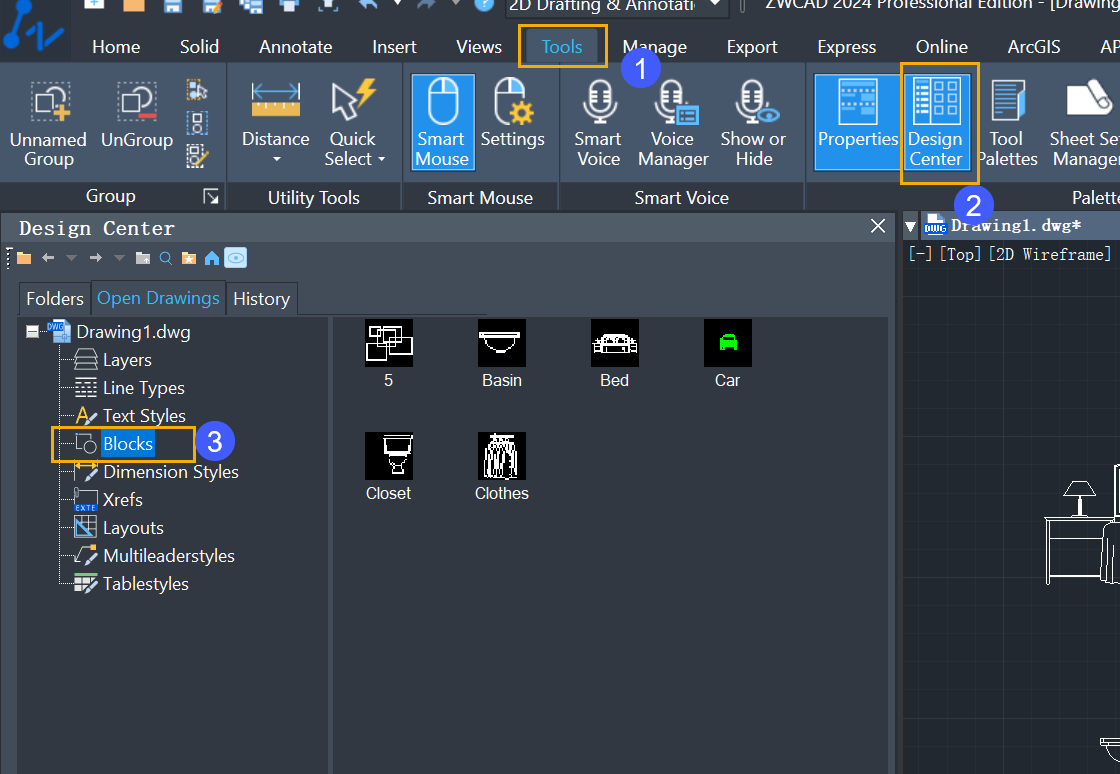Screen dimensions: 1120x774
Task: Open the Group panel dialog launcher arrow
Action: 211,196
